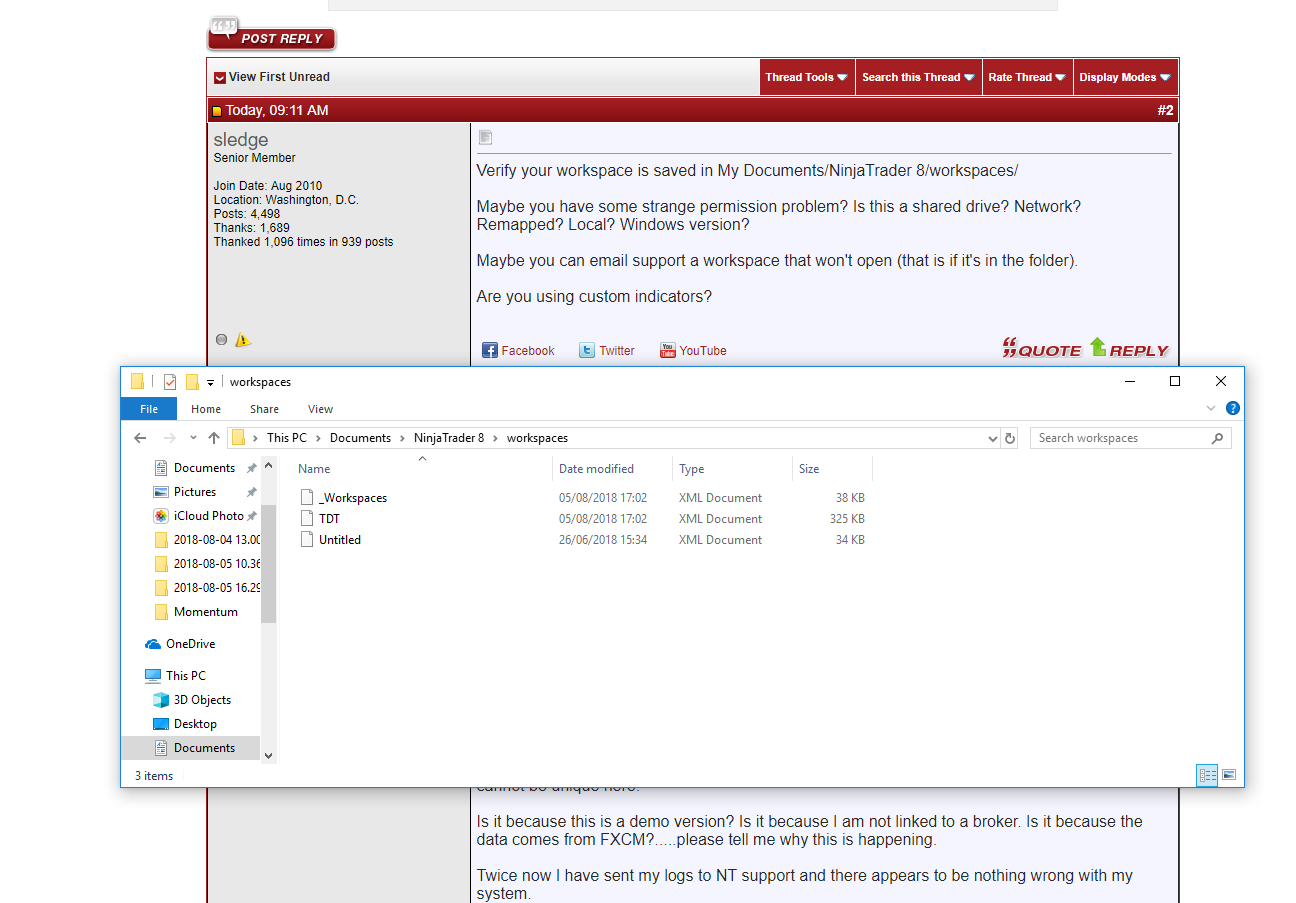This screenshot has width=1296, height=903.
Task: Click NinjaTrader 8 in the address breadcrumb
Action: 449,438
